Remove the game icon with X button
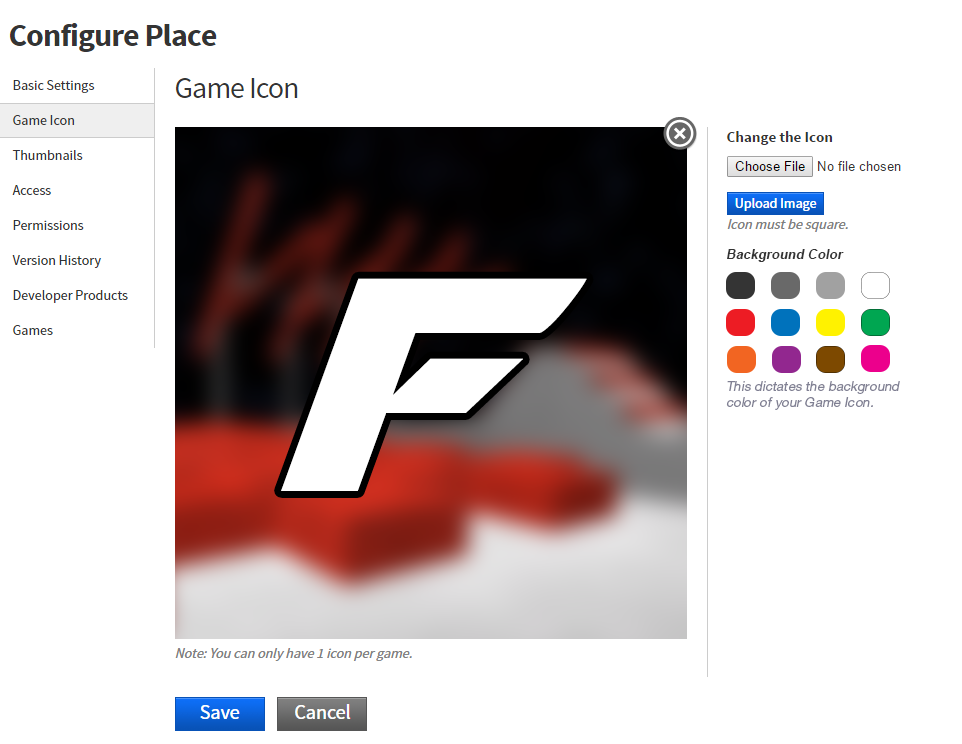The height and width of the screenshot is (744, 962). (680, 133)
